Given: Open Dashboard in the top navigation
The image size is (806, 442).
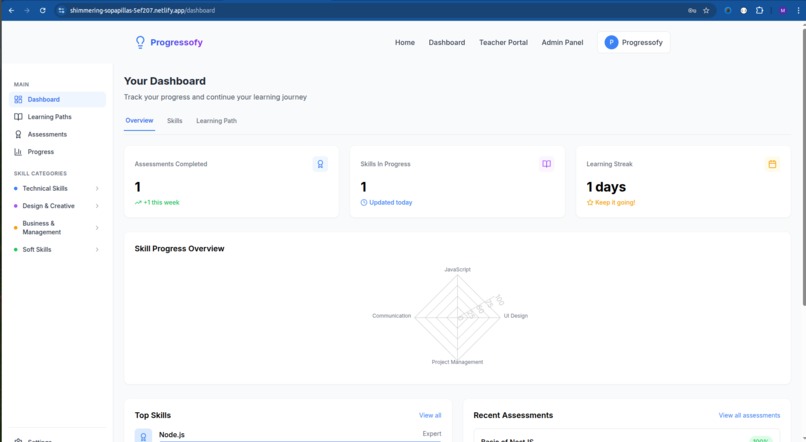Looking at the screenshot, I should click(447, 43).
